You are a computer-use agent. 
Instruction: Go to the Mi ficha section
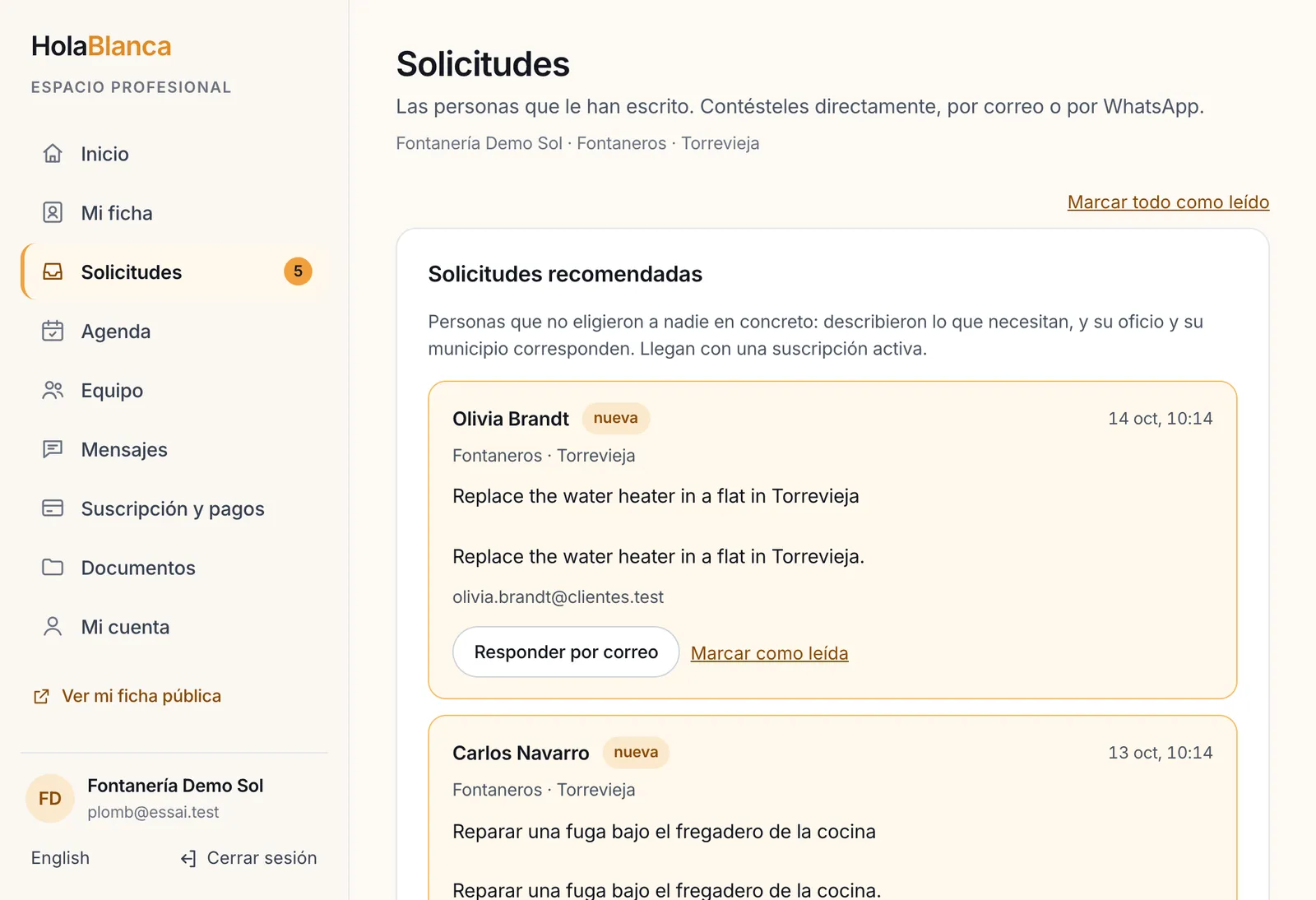174,213
